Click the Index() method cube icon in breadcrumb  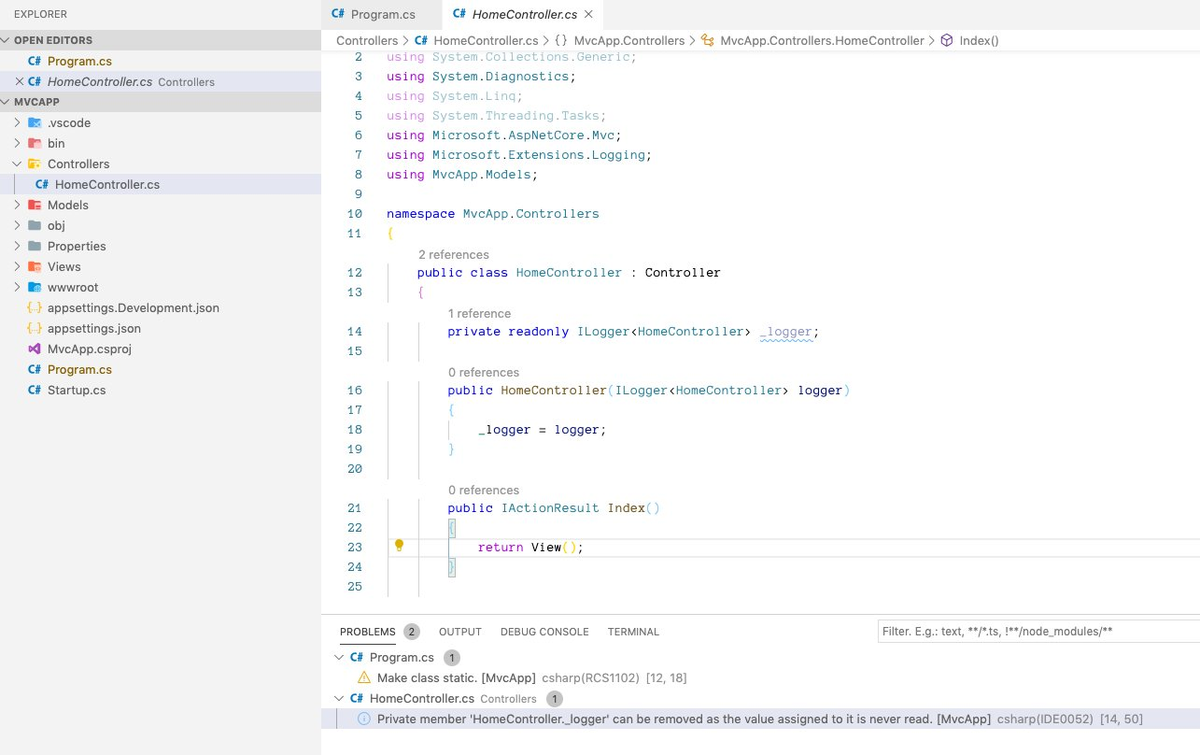[x=947, y=41]
